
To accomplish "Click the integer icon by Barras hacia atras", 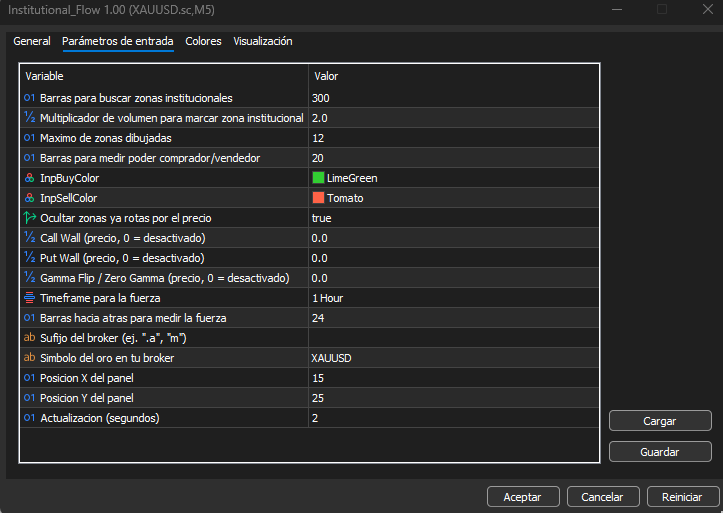I will (30, 318).
